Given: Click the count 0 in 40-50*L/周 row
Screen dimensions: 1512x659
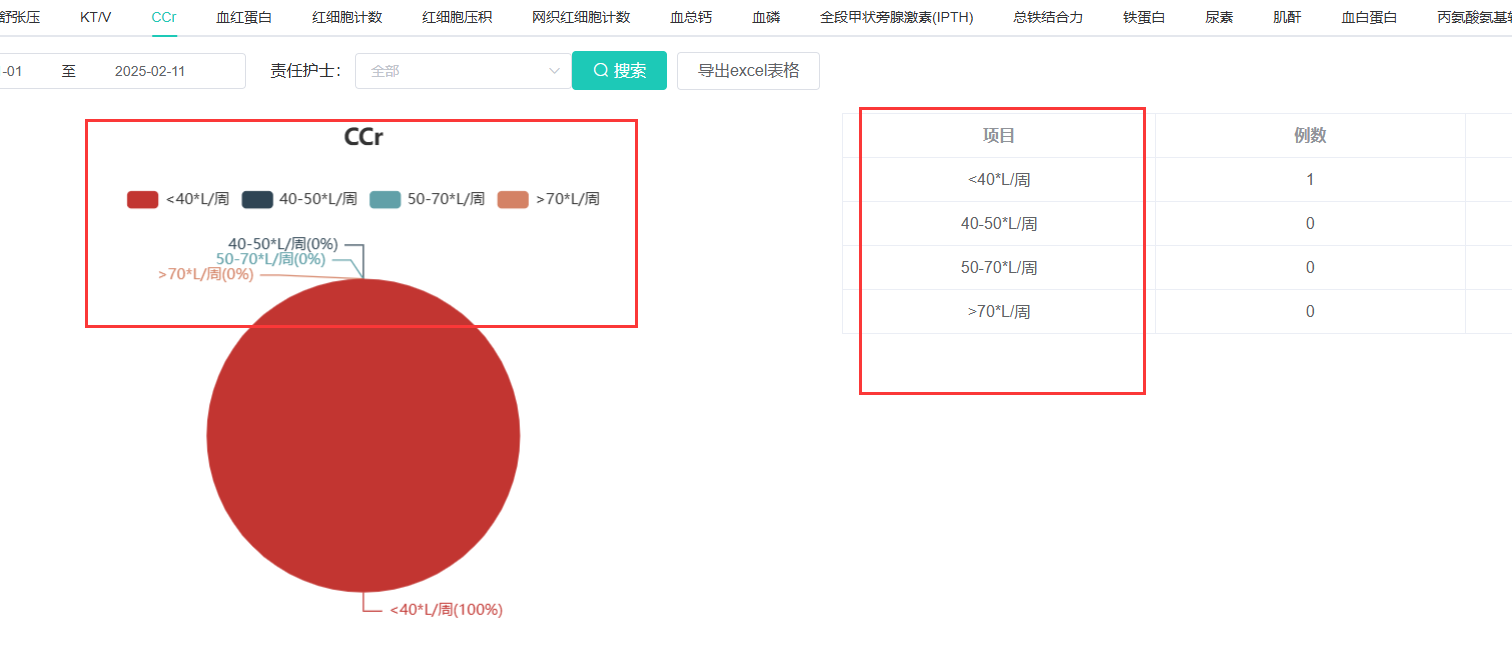Looking at the screenshot, I should click(x=1310, y=224).
